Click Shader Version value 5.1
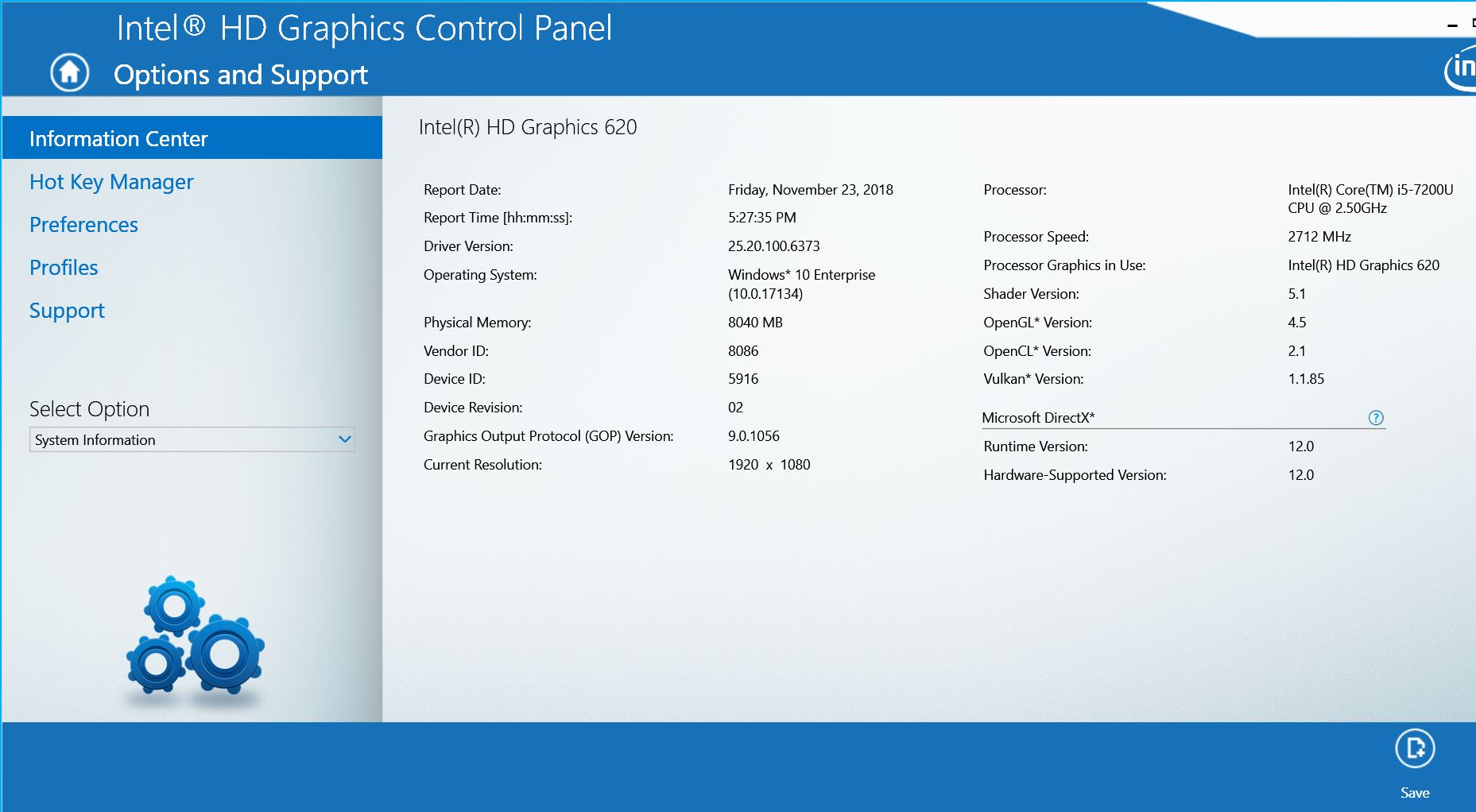Viewport: 1476px width, 812px height. [1296, 294]
